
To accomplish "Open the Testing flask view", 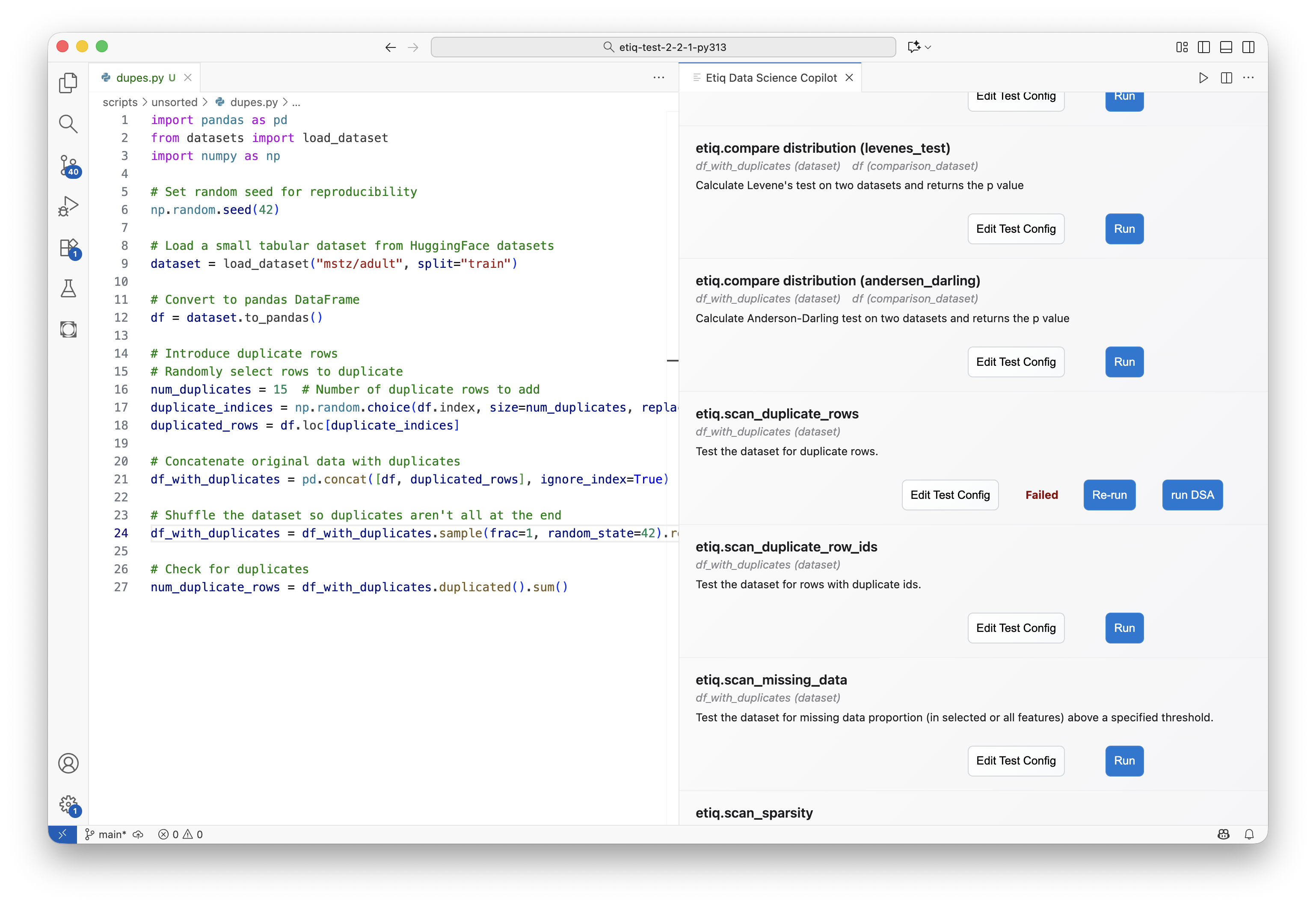I will (68, 289).
